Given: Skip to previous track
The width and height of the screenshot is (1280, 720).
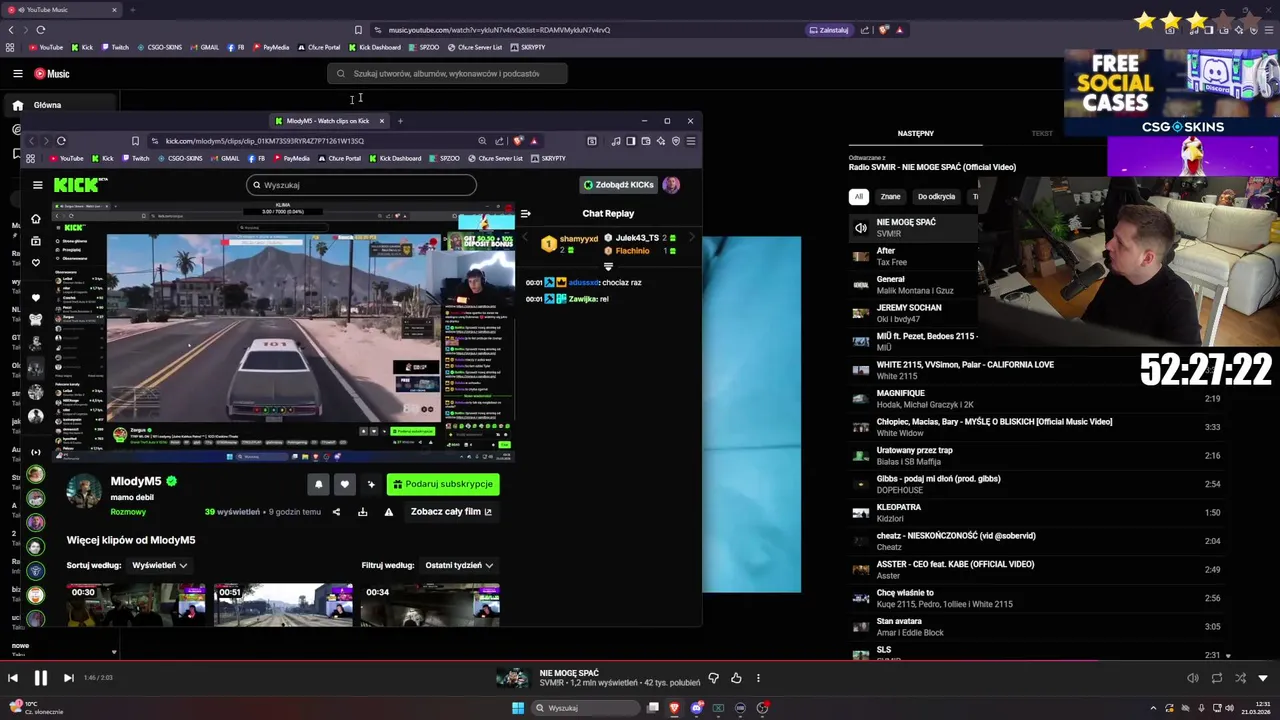Looking at the screenshot, I should pyautogui.click(x=13, y=678).
